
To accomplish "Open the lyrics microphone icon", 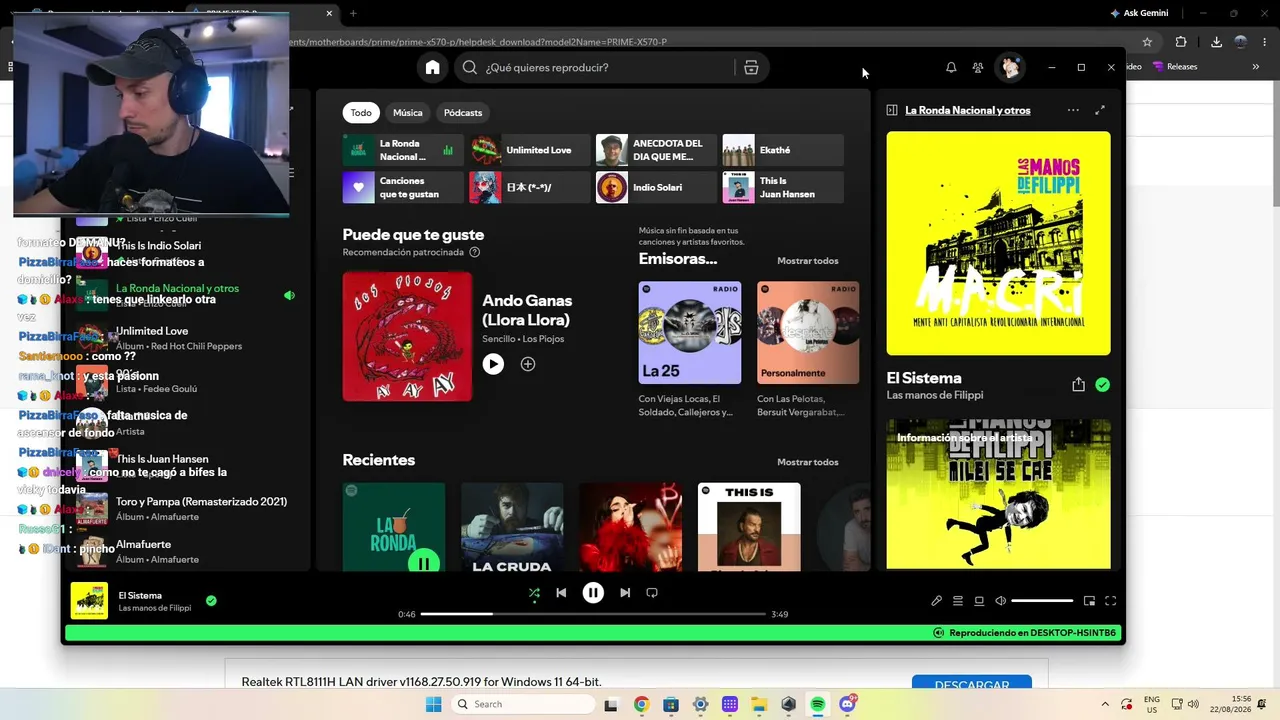I will tap(936, 601).
